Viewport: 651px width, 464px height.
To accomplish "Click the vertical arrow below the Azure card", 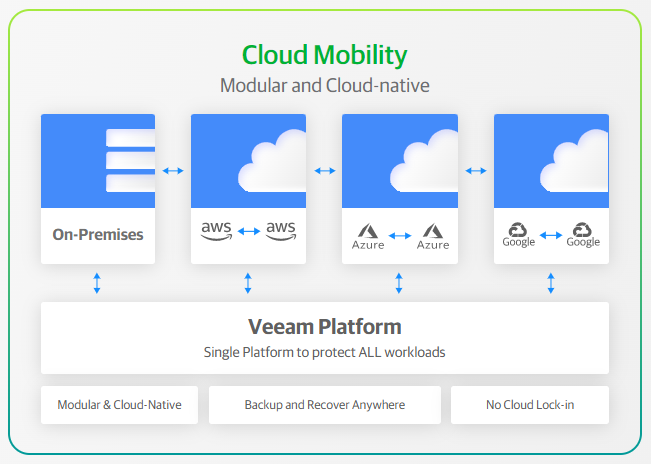I will (399, 283).
